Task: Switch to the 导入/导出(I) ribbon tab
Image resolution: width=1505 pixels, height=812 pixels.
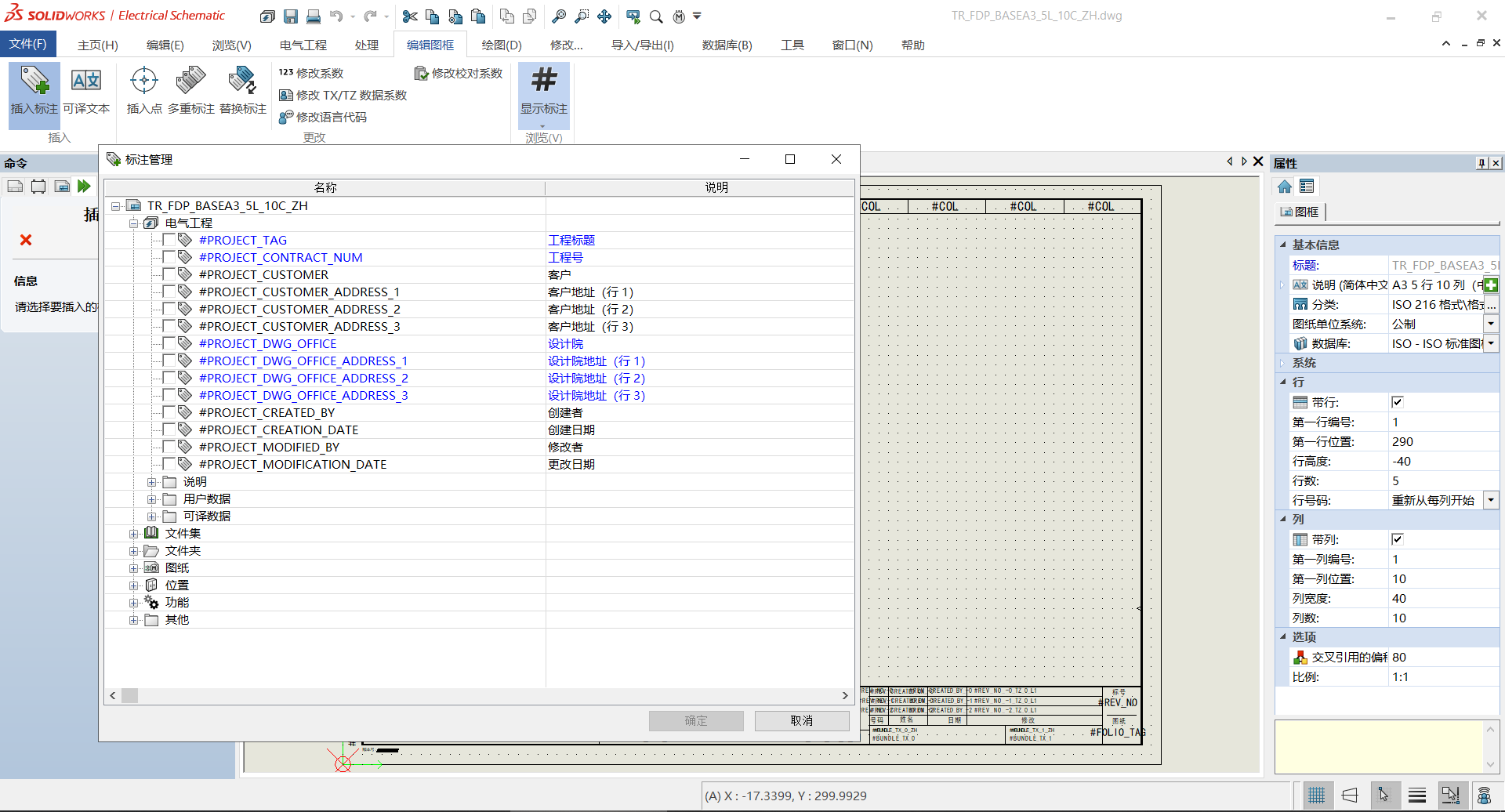Action: click(643, 45)
